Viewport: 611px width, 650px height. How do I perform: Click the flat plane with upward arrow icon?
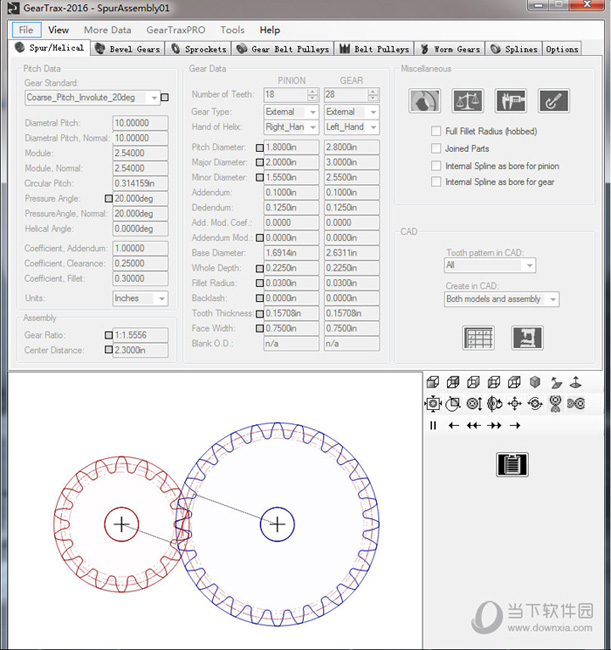click(x=576, y=382)
